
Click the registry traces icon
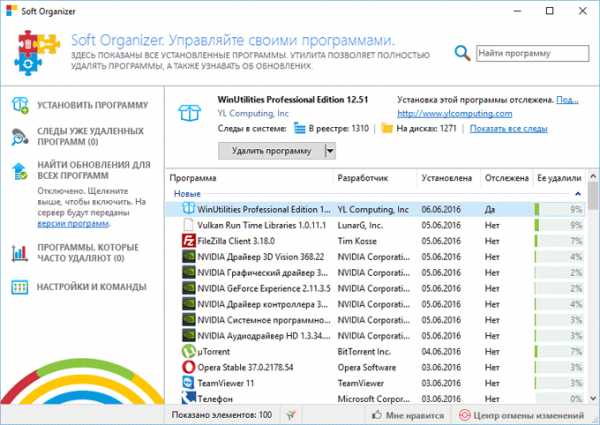pos(300,128)
